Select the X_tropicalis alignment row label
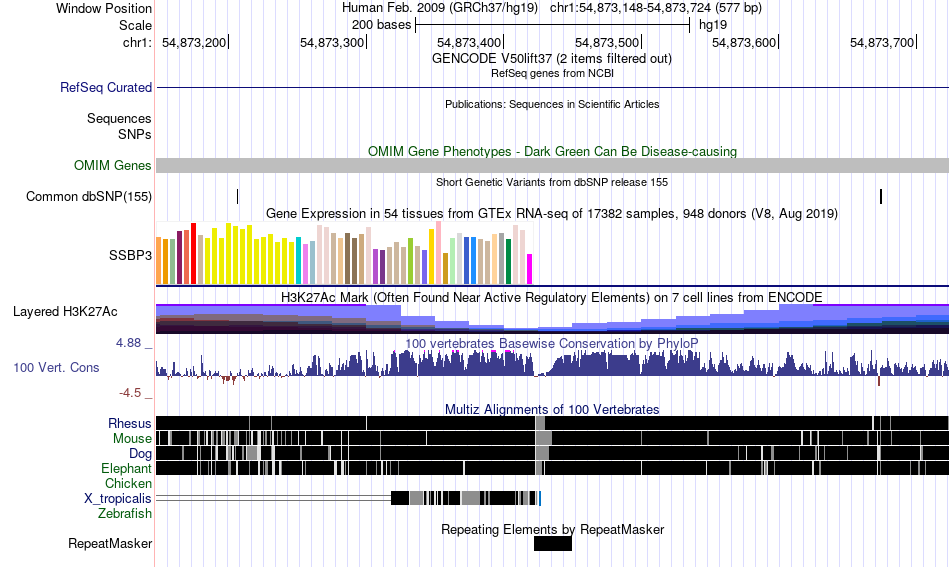 (118, 498)
